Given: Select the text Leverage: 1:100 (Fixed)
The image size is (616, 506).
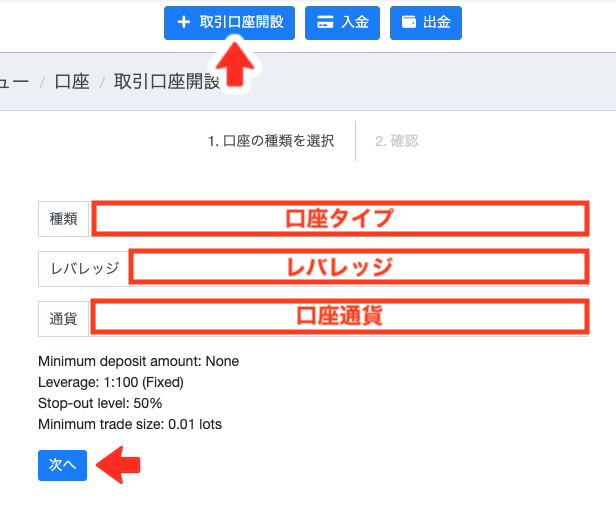Looking at the screenshot, I should [x=111, y=382].
